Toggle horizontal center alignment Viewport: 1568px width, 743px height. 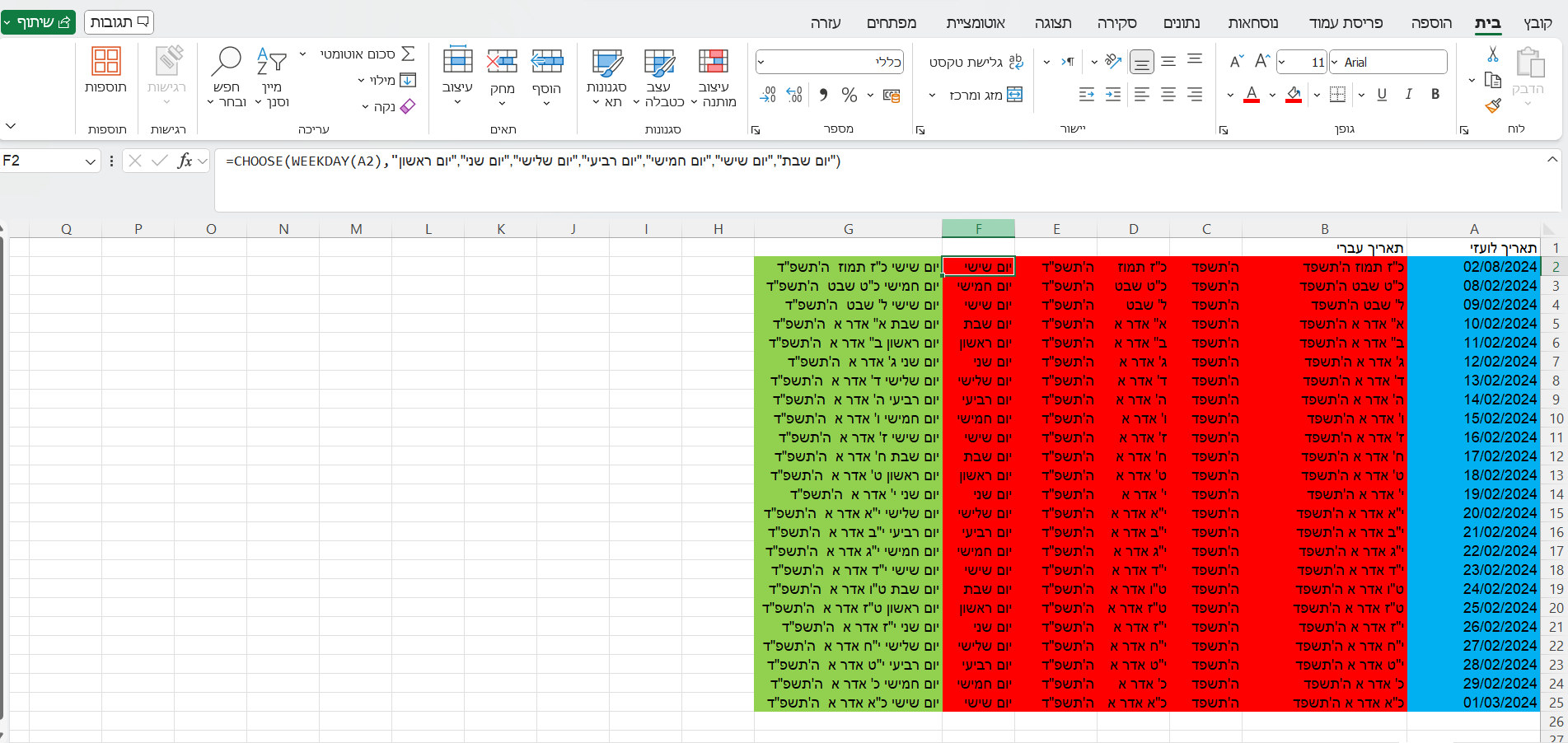pyautogui.click(x=1168, y=95)
